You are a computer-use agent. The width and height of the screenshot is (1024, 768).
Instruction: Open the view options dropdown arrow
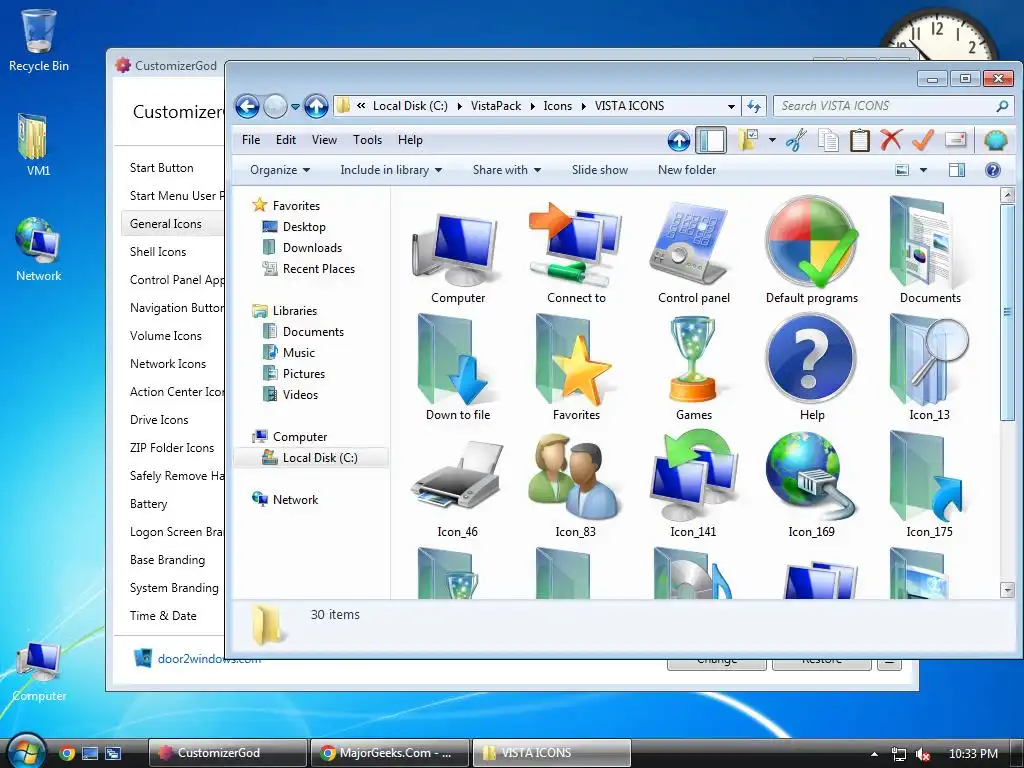(923, 170)
